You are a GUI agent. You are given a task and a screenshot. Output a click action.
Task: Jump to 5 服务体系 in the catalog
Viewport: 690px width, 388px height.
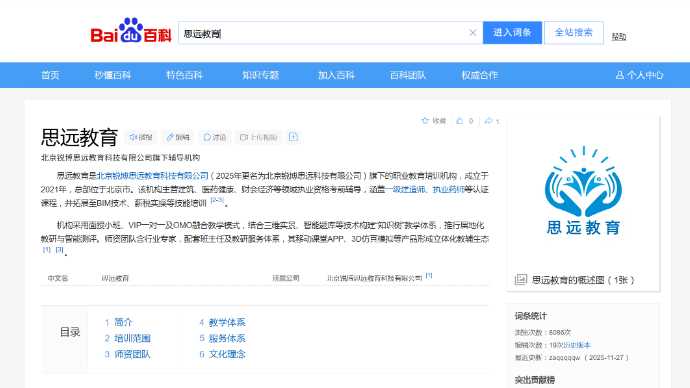[x=222, y=338]
